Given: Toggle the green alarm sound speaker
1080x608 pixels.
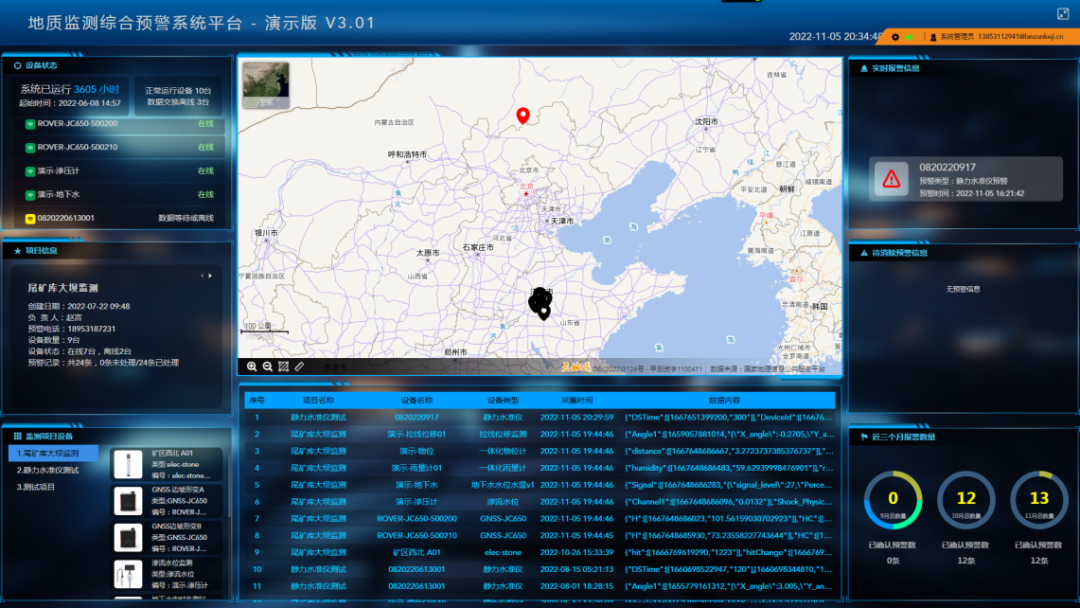Looking at the screenshot, I should (909, 37).
